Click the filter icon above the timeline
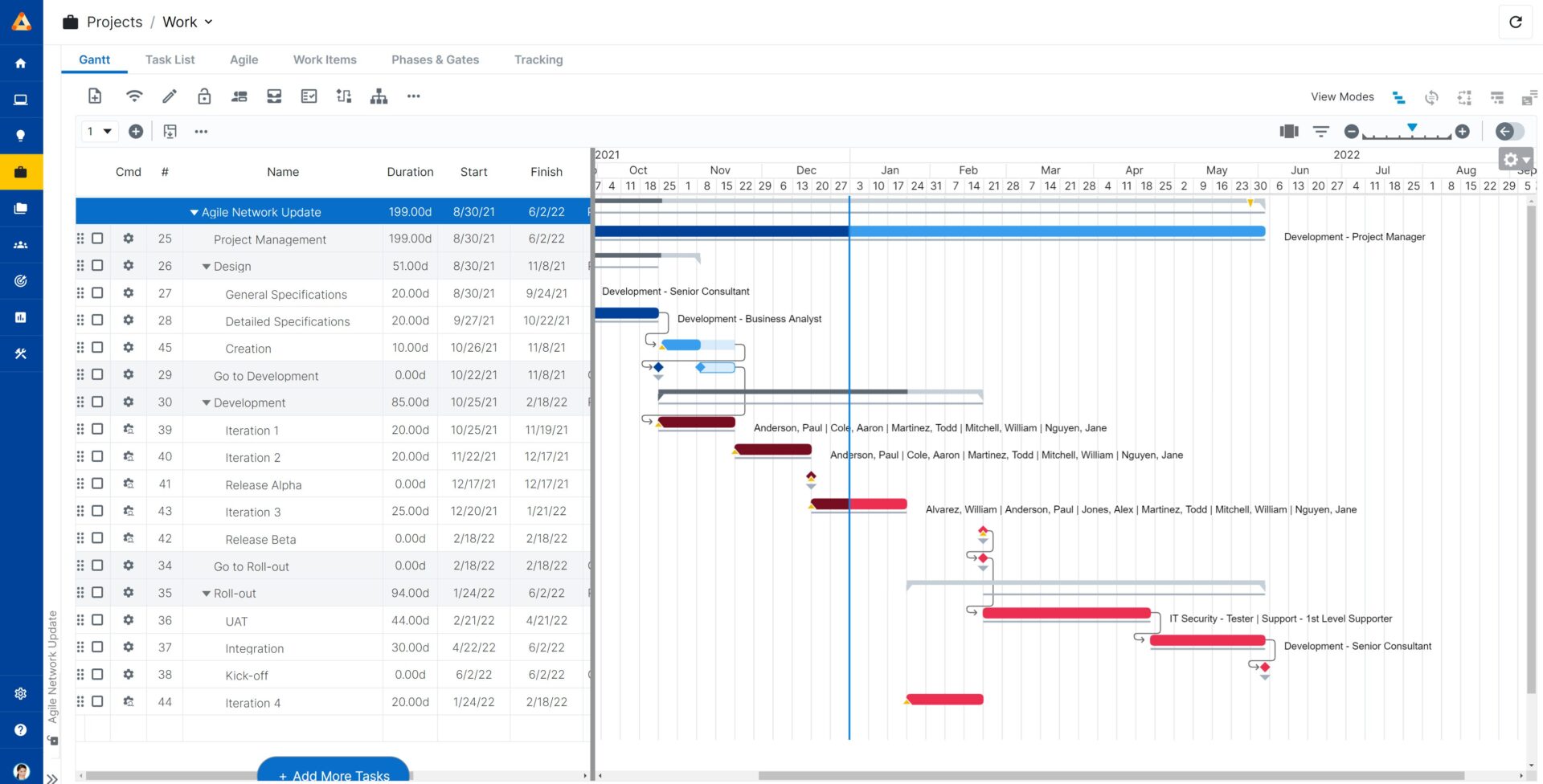 click(x=1320, y=132)
